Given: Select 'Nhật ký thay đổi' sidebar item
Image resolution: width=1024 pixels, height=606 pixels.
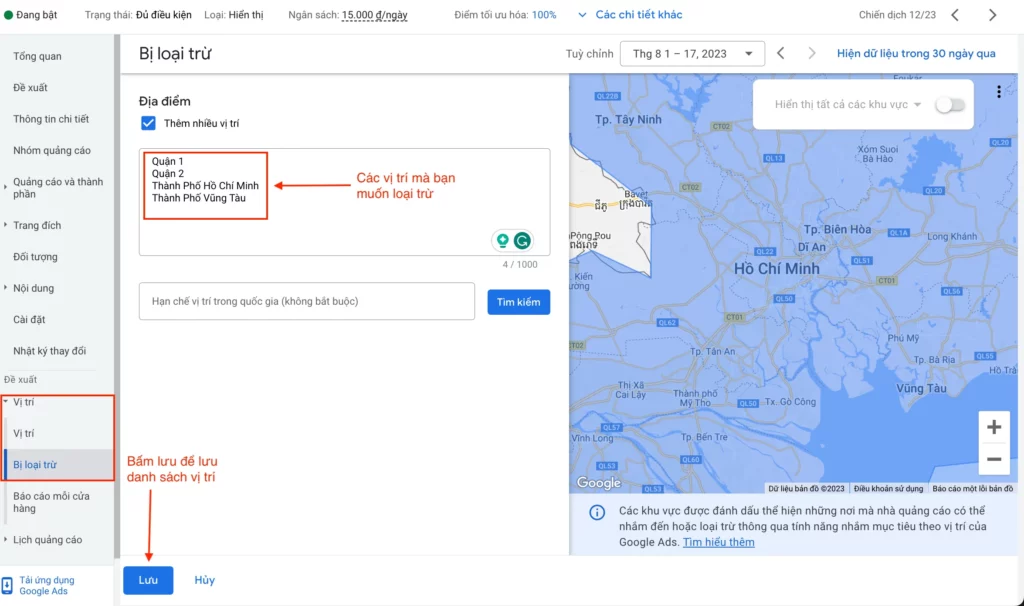Looking at the screenshot, I should pos(50,351).
